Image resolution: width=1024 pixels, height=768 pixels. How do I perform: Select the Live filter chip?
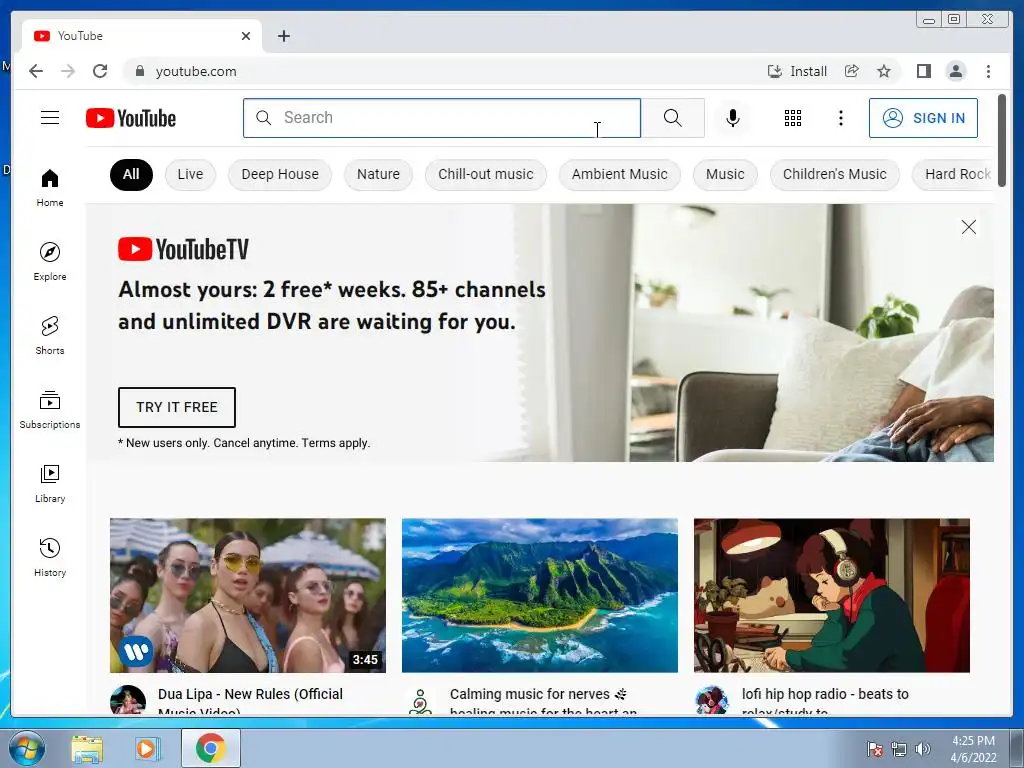coord(190,174)
